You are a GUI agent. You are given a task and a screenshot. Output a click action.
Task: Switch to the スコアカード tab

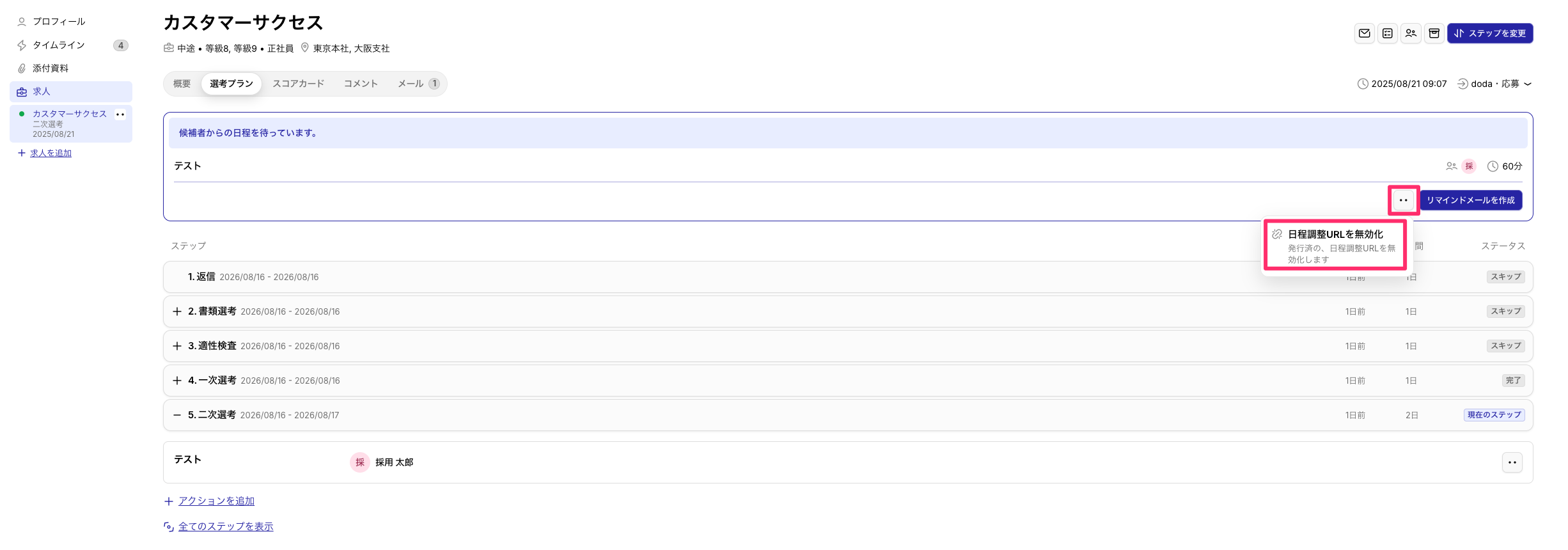299,84
